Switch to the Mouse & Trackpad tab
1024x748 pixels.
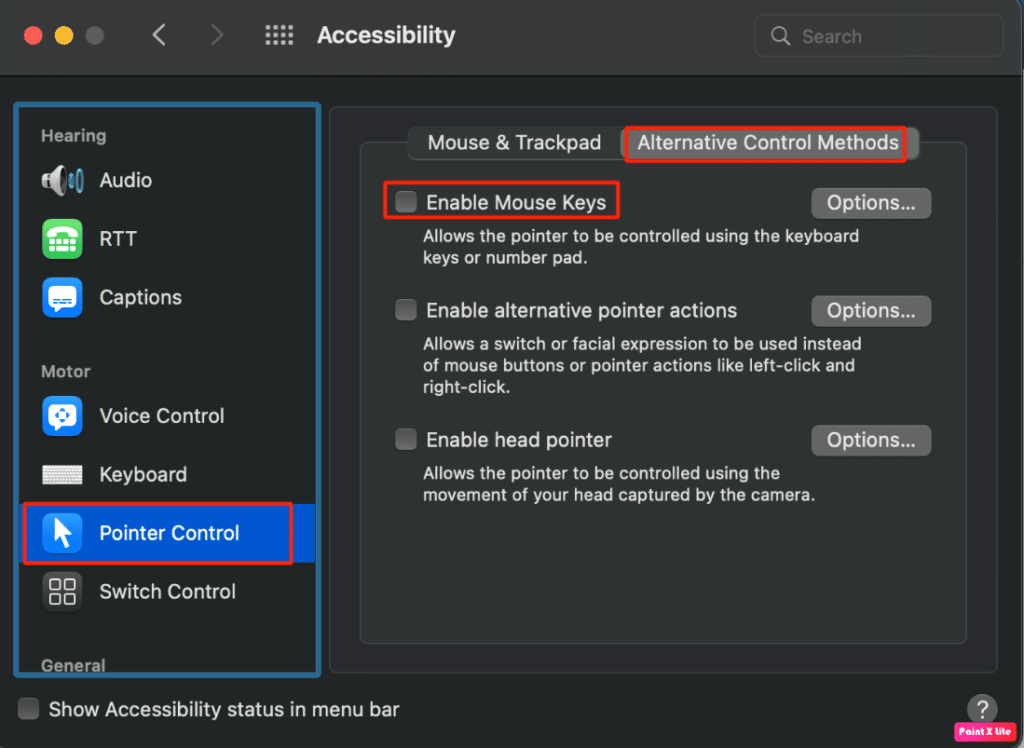pyautogui.click(x=514, y=143)
